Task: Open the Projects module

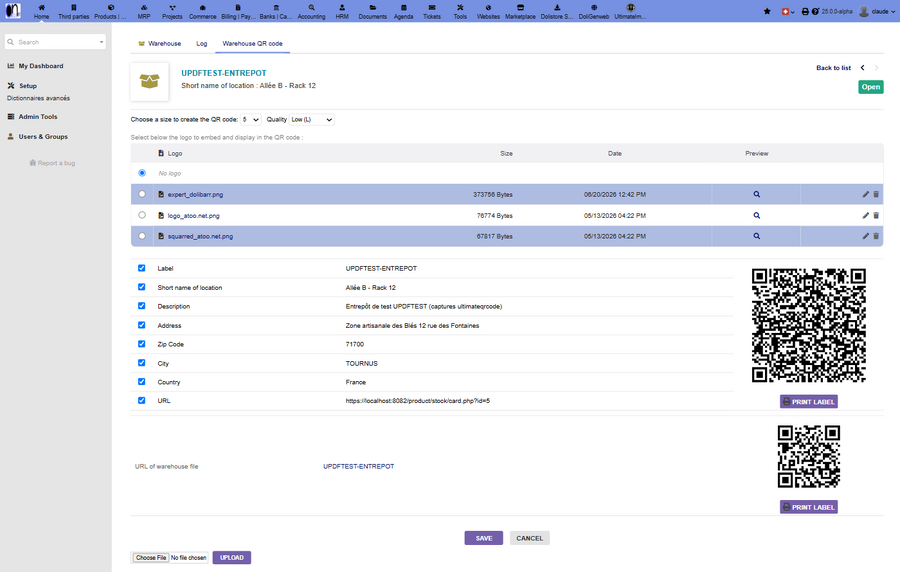Action: click(x=172, y=11)
